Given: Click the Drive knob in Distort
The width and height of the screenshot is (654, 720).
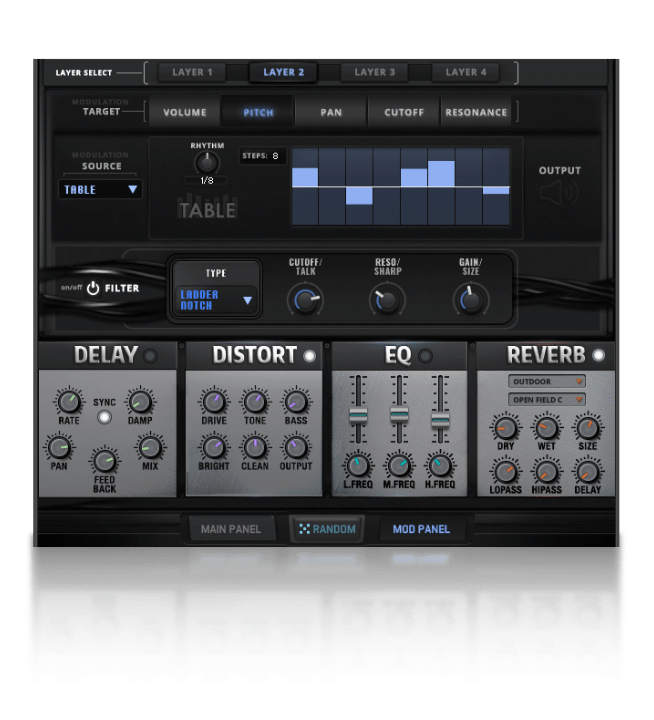Looking at the screenshot, I should [x=214, y=402].
